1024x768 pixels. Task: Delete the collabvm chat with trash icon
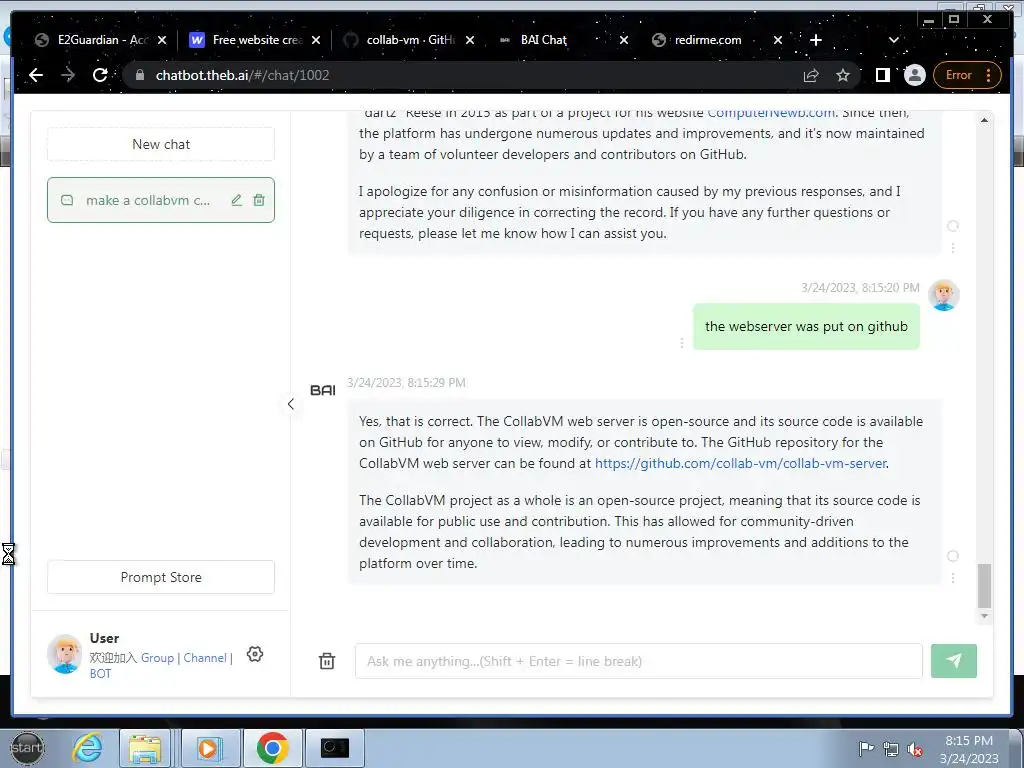tap(259, 200)
